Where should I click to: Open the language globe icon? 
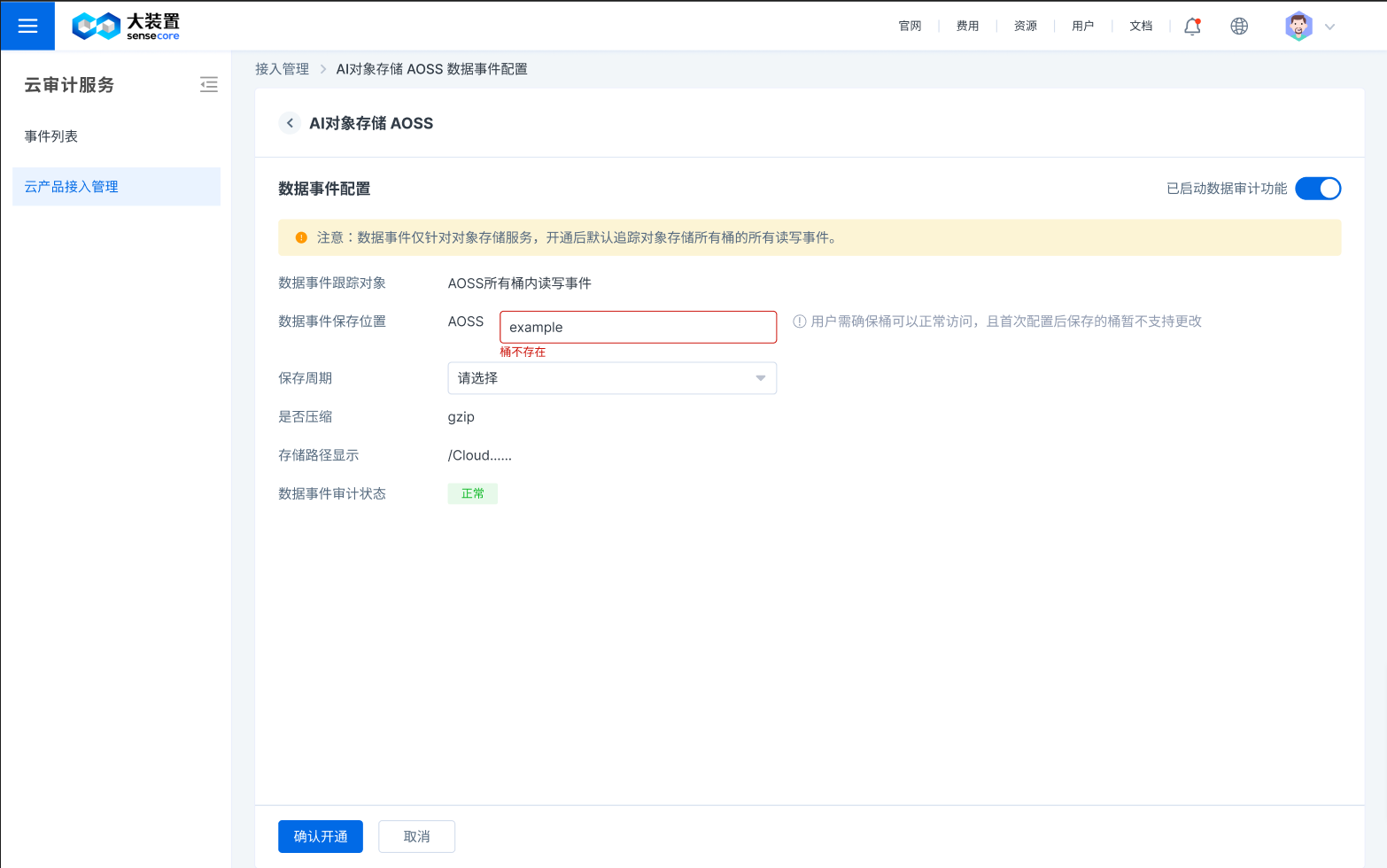point(1239,26)
